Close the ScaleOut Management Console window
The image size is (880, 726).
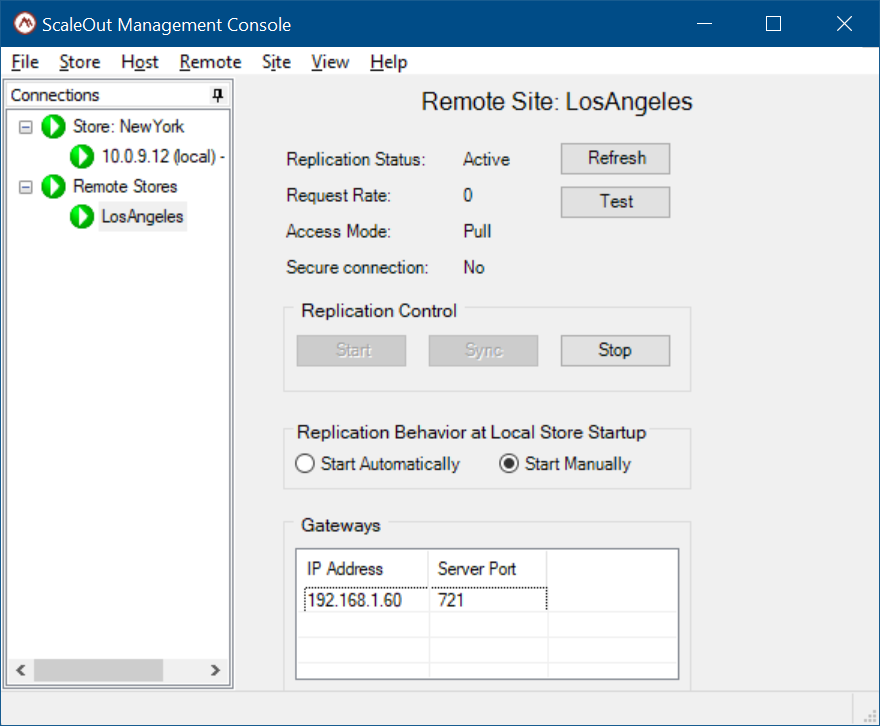tap(844, 24)
